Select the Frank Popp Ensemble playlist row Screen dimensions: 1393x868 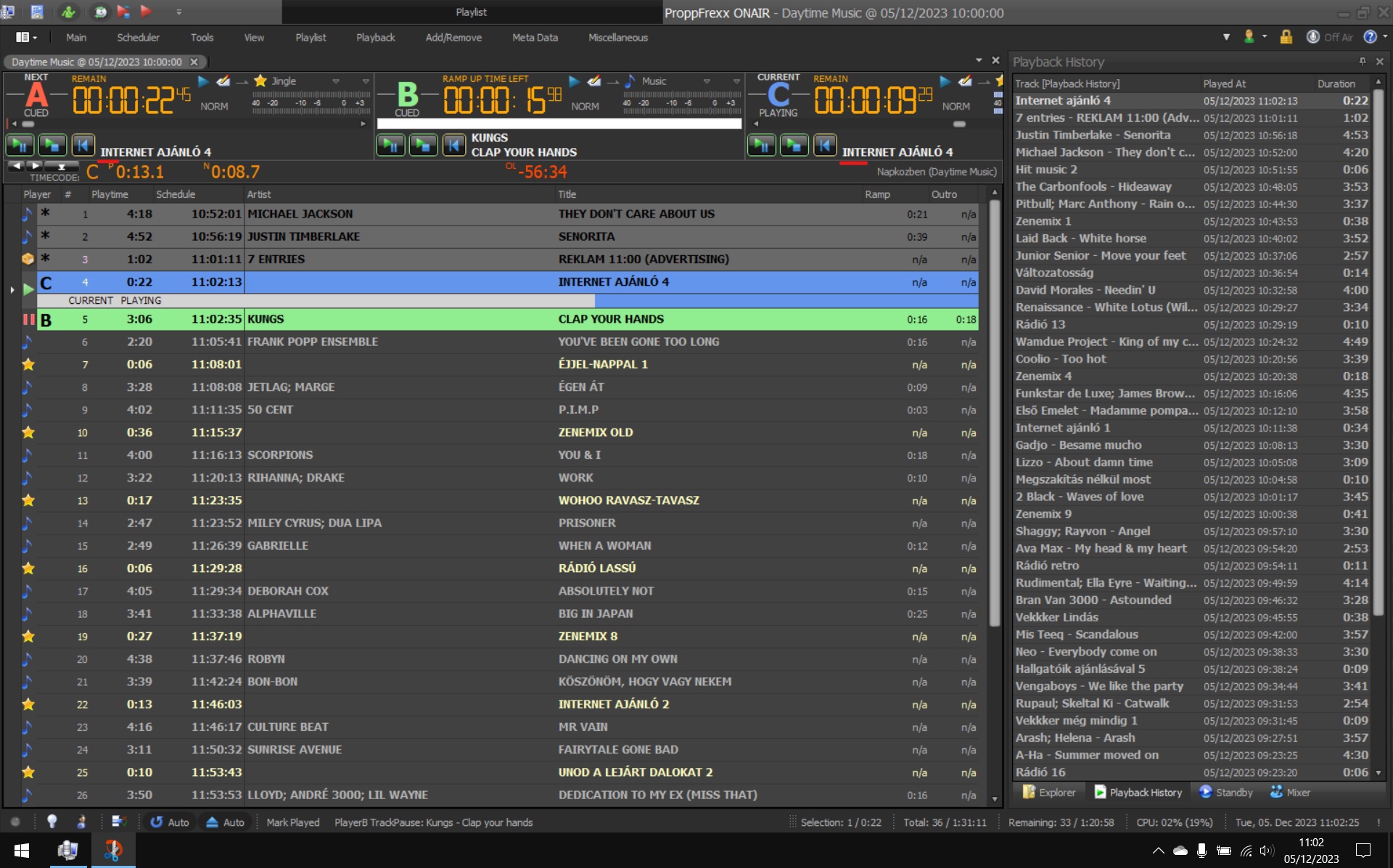[506, 342]
